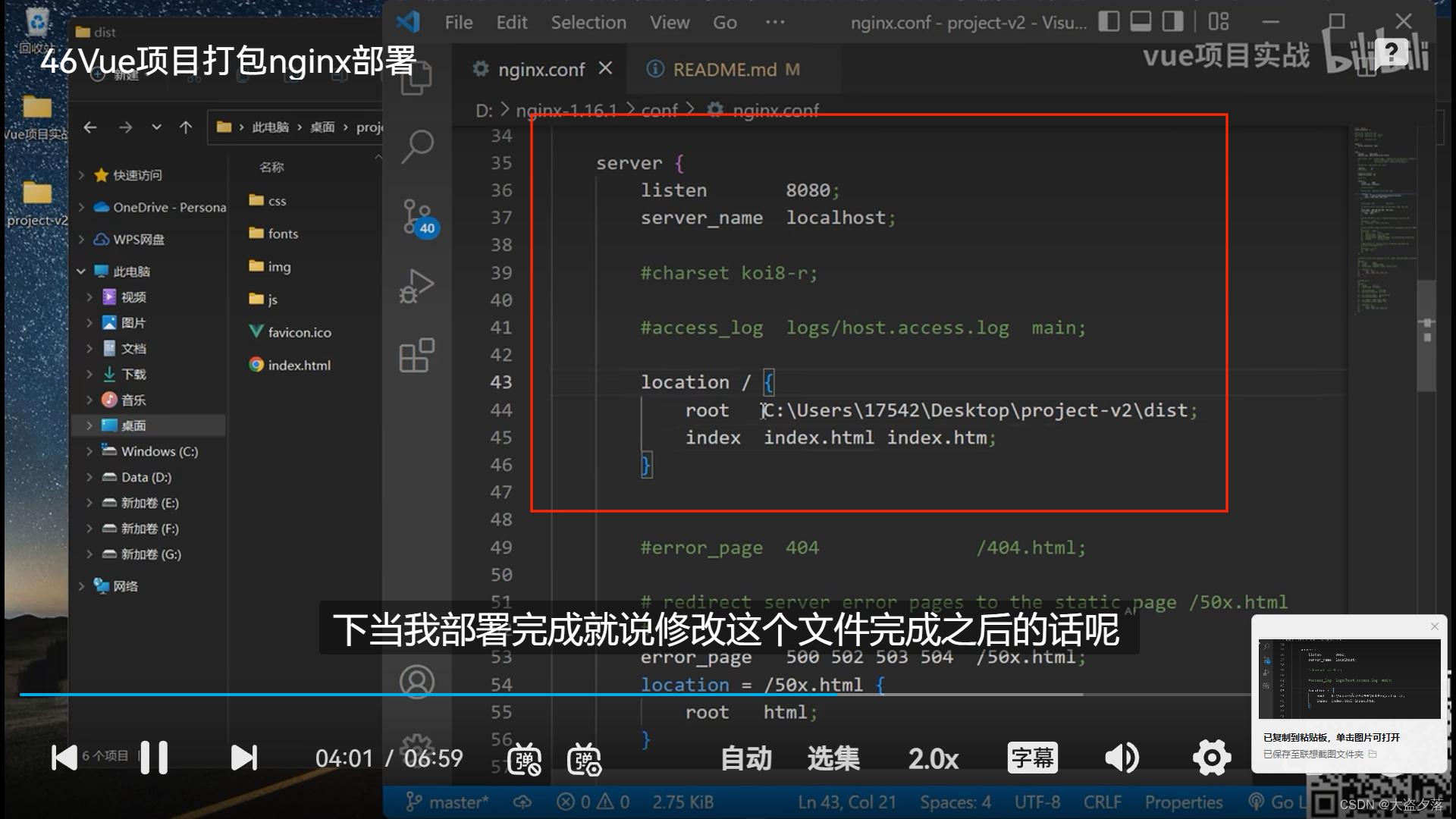Open recent locations dropdown in File Explorer
The width and height of the screenshot is (1456, 819).
pos(156,127)
